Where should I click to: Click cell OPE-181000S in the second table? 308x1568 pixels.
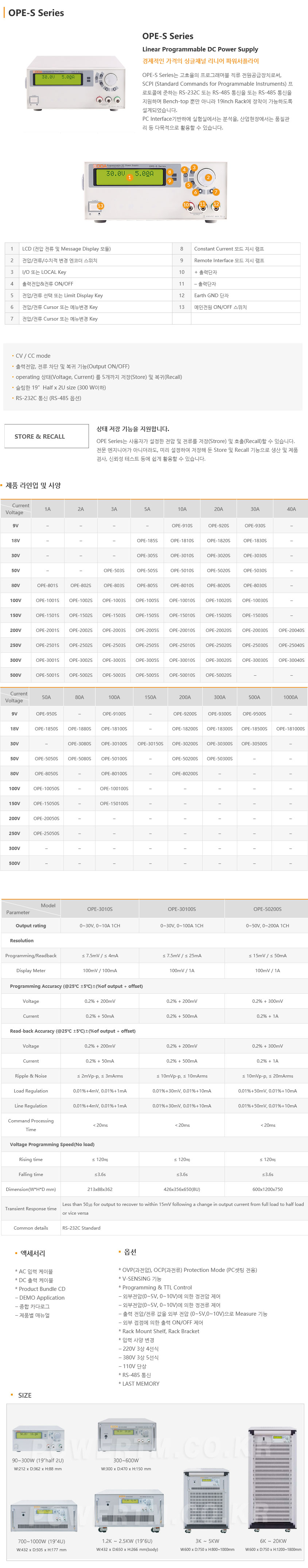pos(291,729)
